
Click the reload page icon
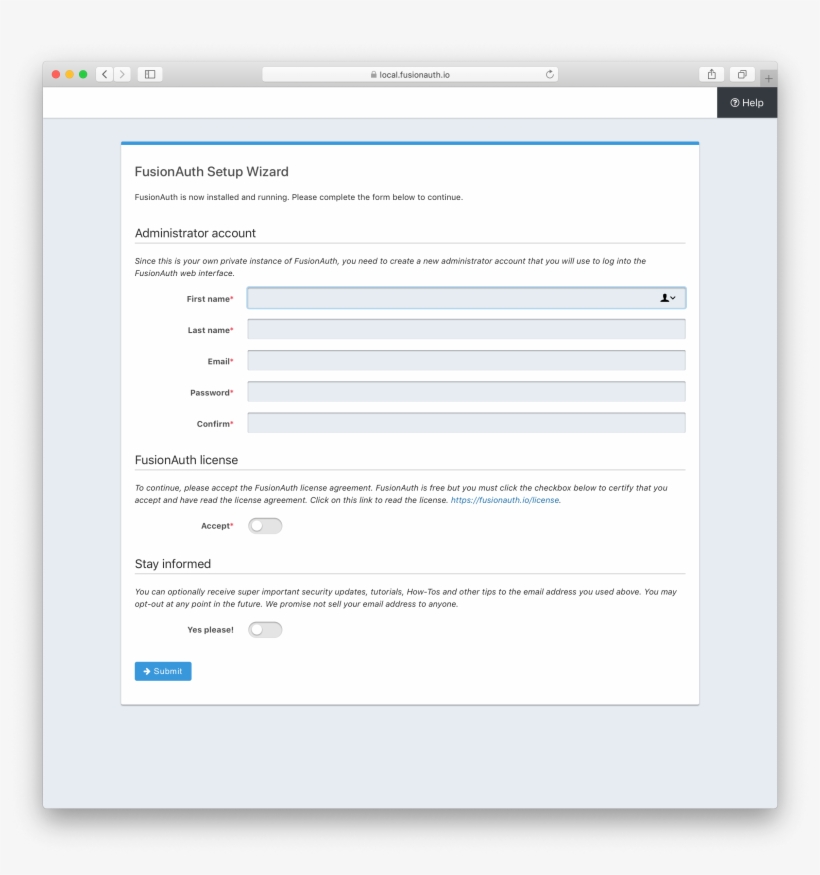click(550, 74)
